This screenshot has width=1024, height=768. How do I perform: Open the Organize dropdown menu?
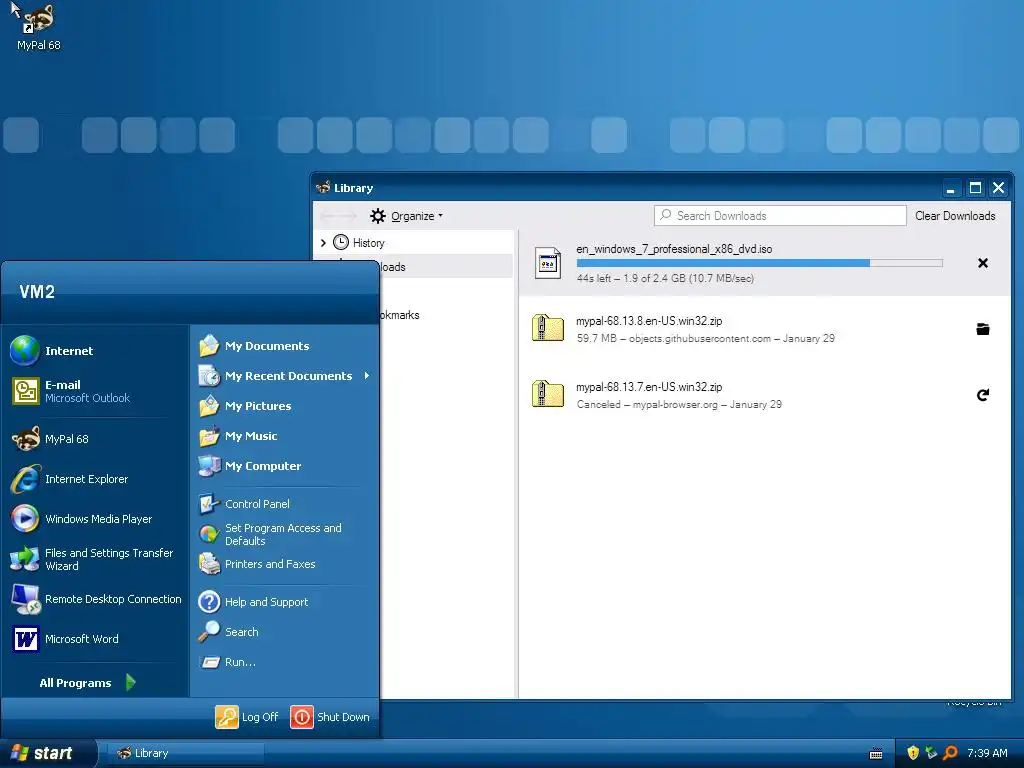(406, 216)
